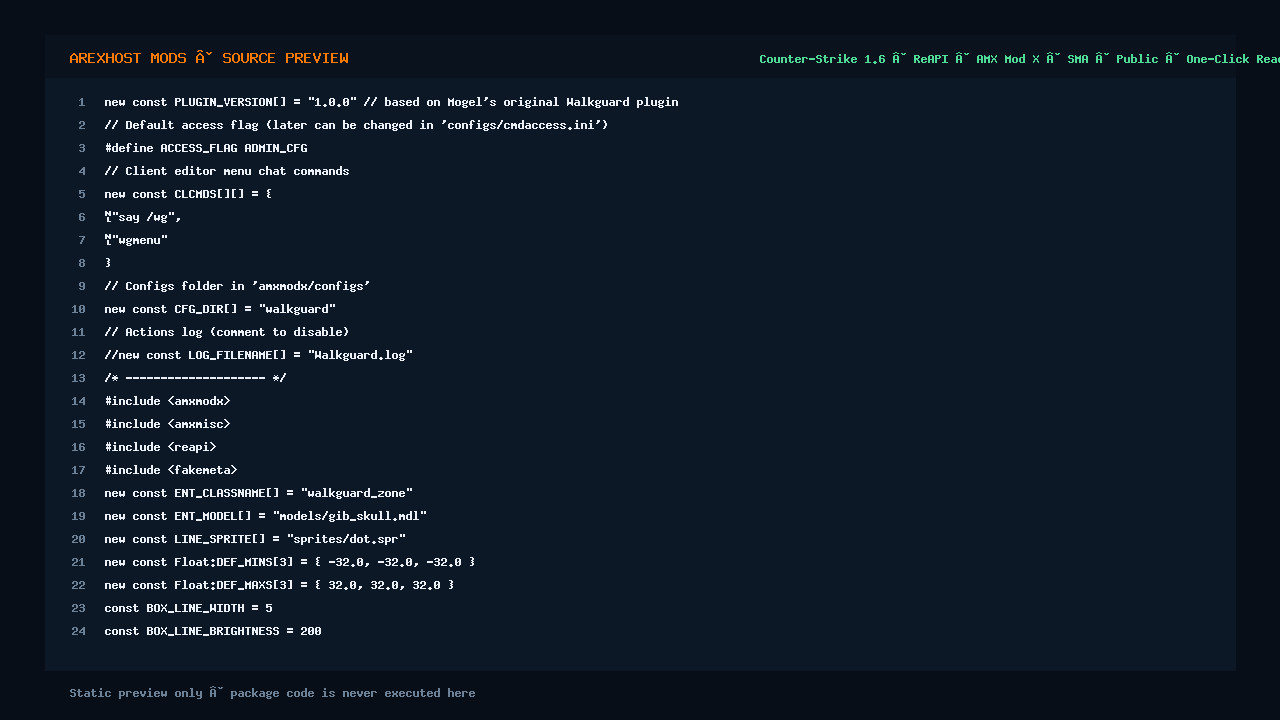Viewport: 1280px width, 720px height.
Task: Click the Counter-Strike 1.6 ReAPI tagline text
Action: click(x=1019, y=59)
